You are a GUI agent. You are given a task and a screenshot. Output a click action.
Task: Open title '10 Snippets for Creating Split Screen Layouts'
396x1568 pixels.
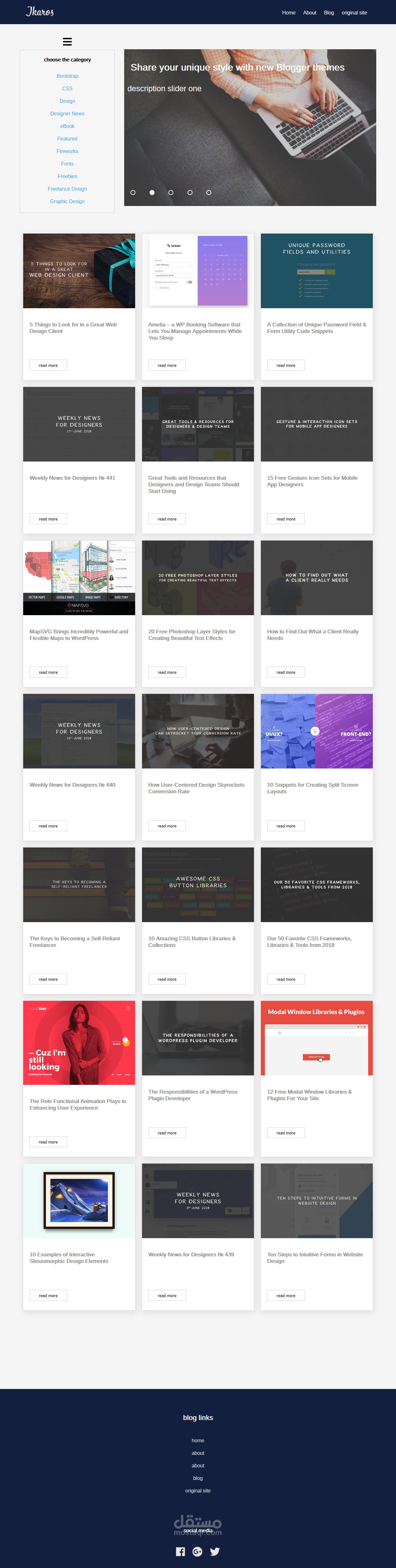[313, 788]
